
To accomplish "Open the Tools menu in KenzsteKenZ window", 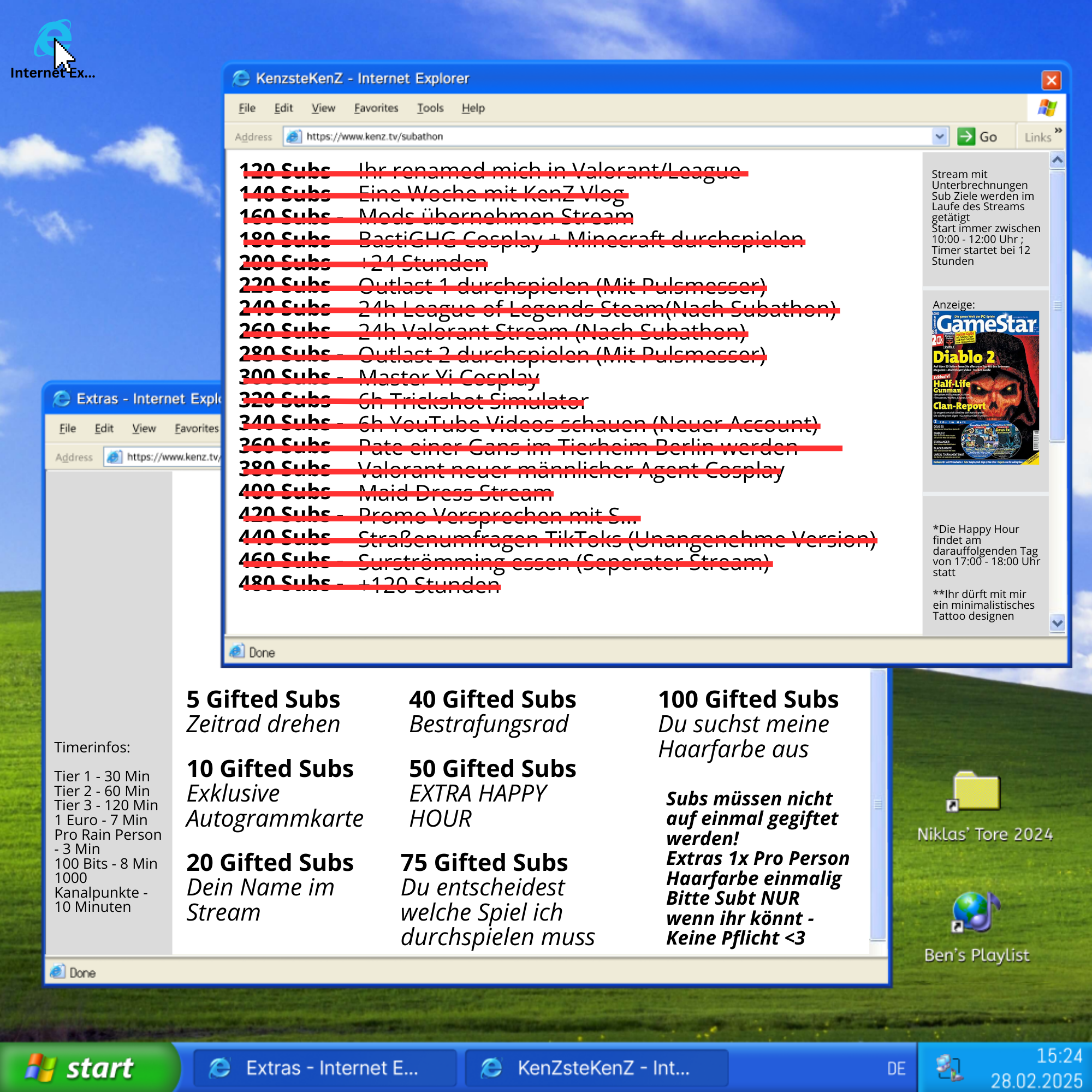I will (x=430, y=108).
